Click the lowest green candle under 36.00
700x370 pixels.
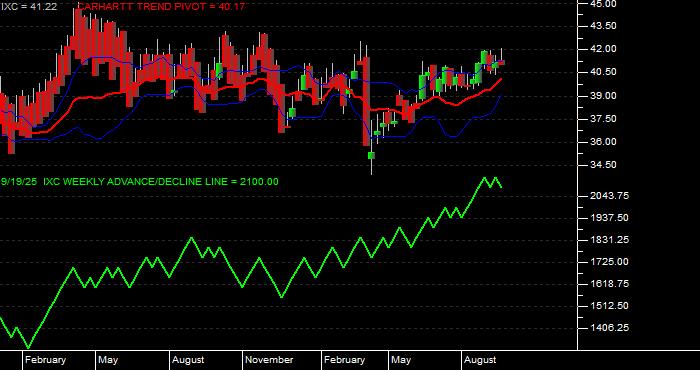pyautogui.click(x=371, y=155)
